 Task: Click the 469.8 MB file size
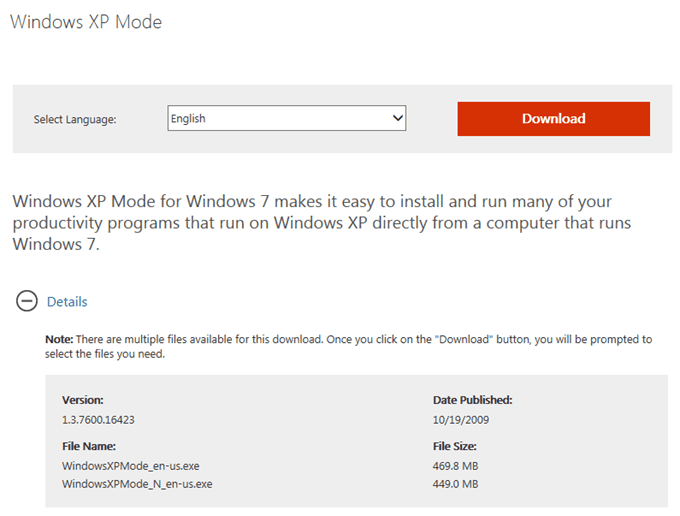pyautogui.click(x=455, y=465)
